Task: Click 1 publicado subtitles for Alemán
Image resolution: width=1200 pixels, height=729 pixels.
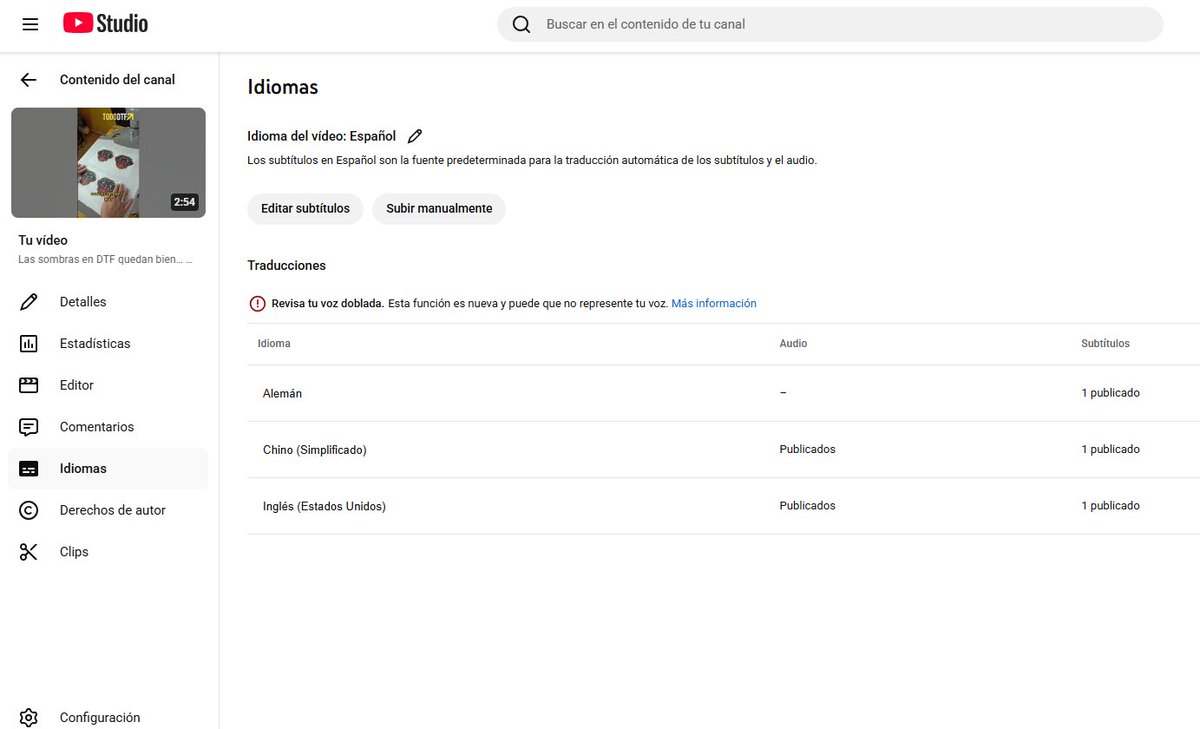Action: [1110, 394]
